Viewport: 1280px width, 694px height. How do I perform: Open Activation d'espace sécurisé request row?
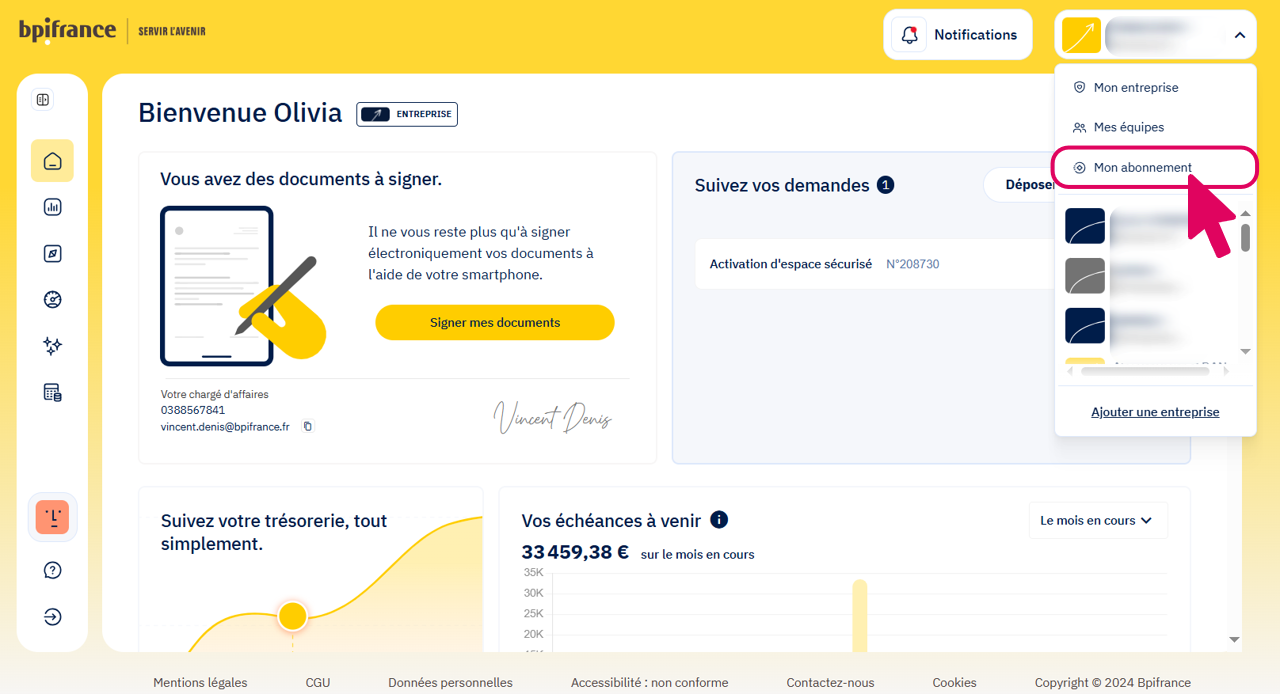[x=872, y=264]
